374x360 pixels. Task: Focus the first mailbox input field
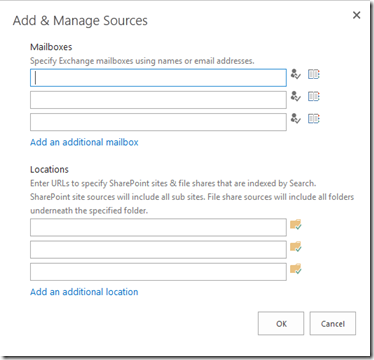point(158,78)
